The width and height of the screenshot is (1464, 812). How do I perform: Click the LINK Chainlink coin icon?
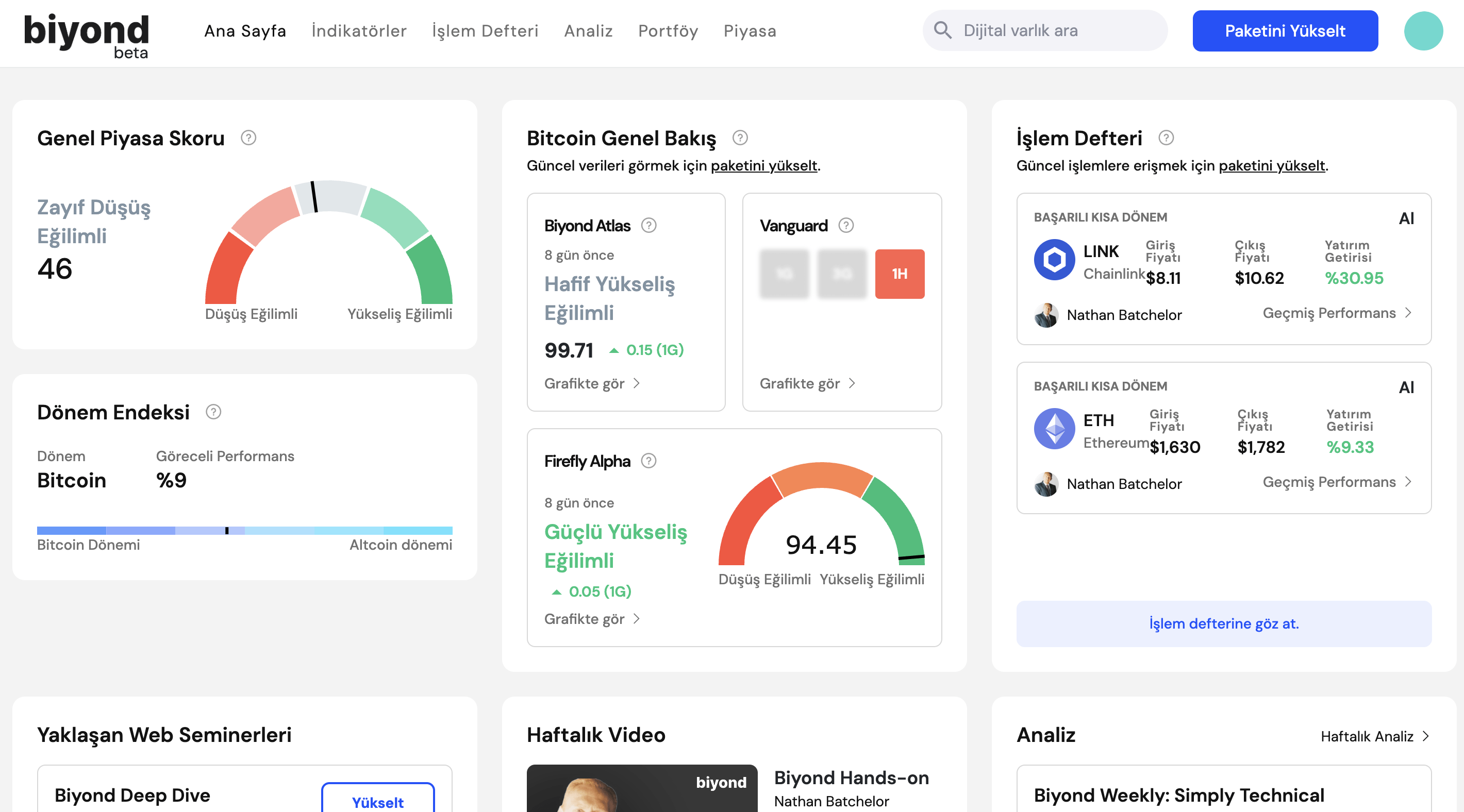tap(1054, 260)
